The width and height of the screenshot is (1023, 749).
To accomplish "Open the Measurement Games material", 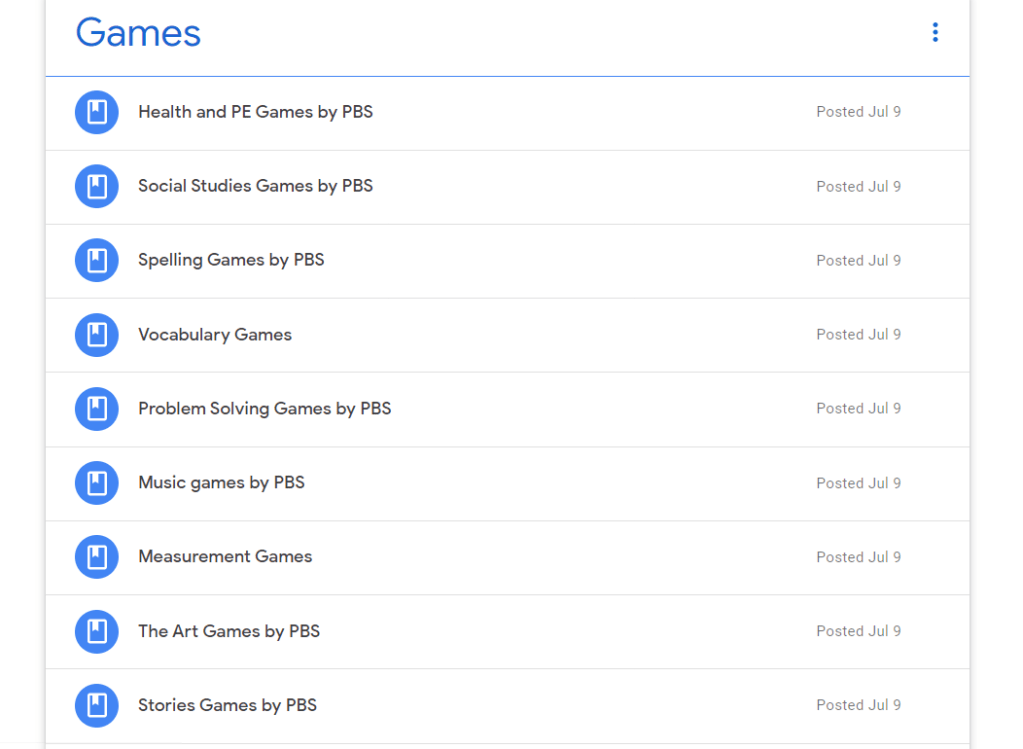I will pyautogui.click(x=225, y=557).
